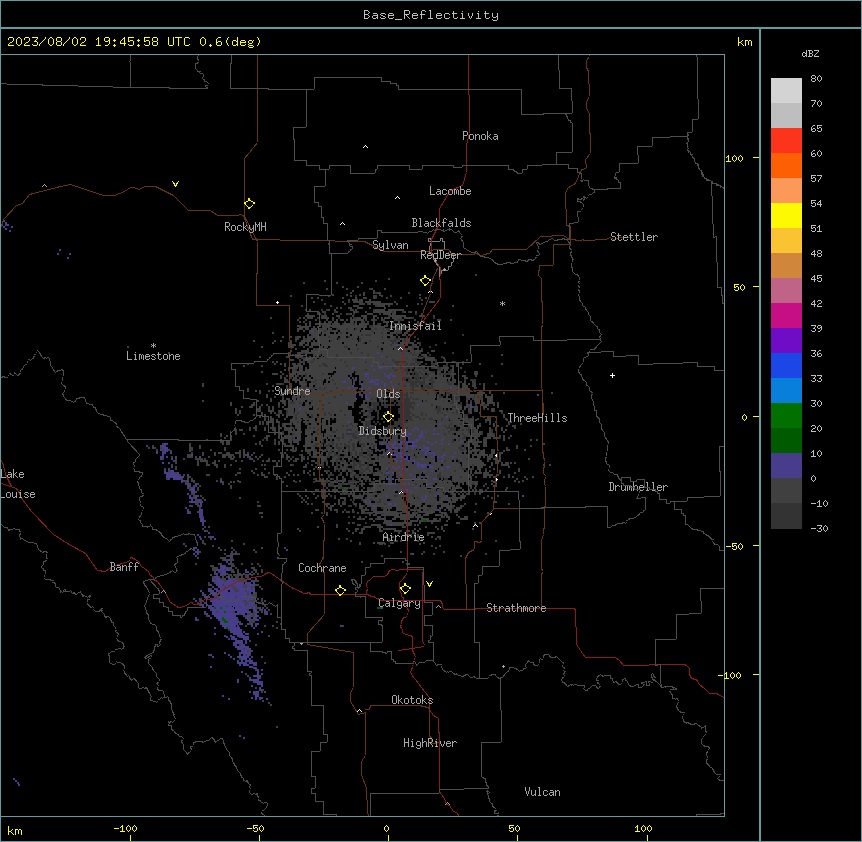862x842 pixels.
Task: Click the yellow diamond marker below Cochrane
Action: 340,590
